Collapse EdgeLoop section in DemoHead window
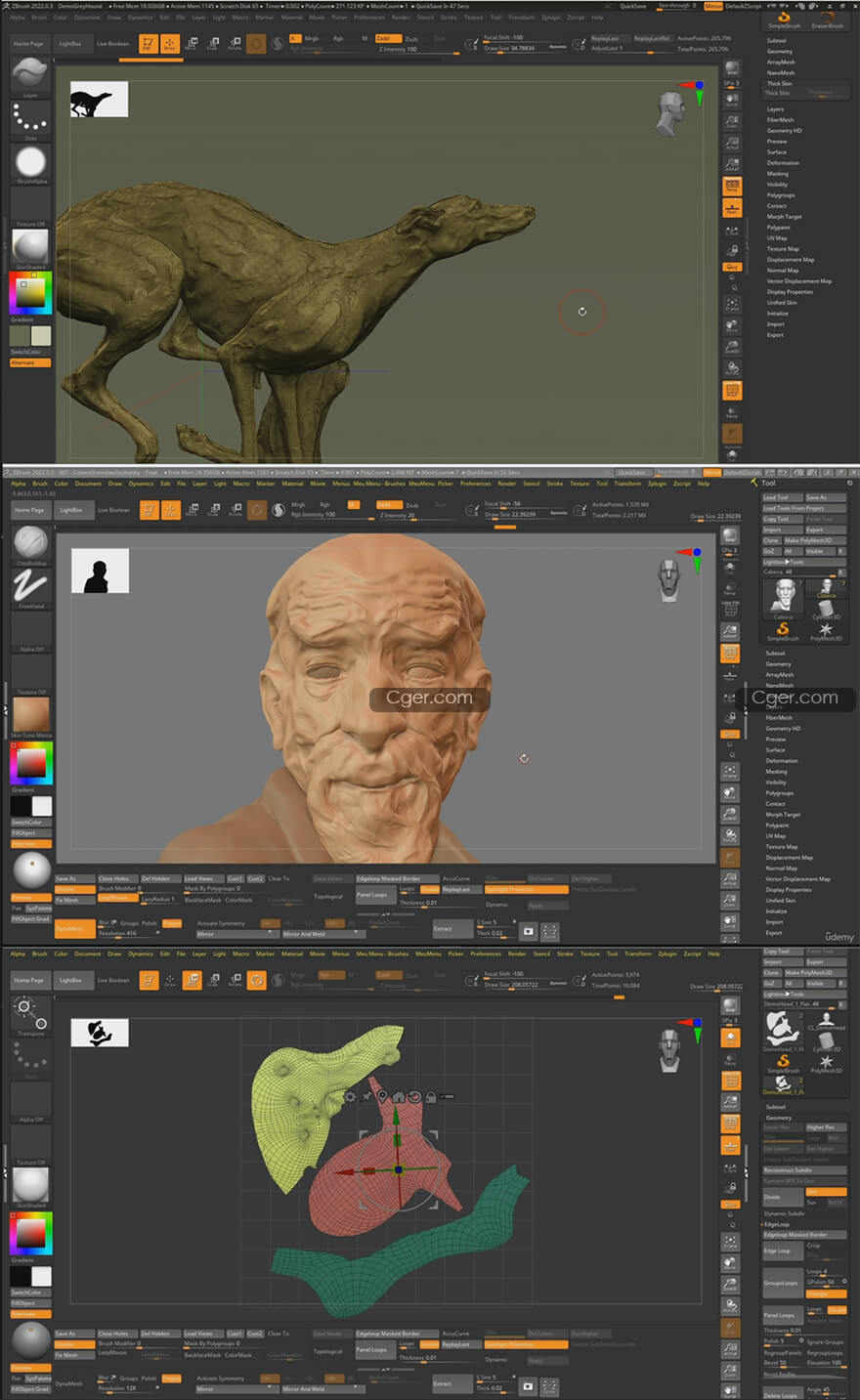The width and height of the screenshot is (860, 1400). pos(777,1224)
